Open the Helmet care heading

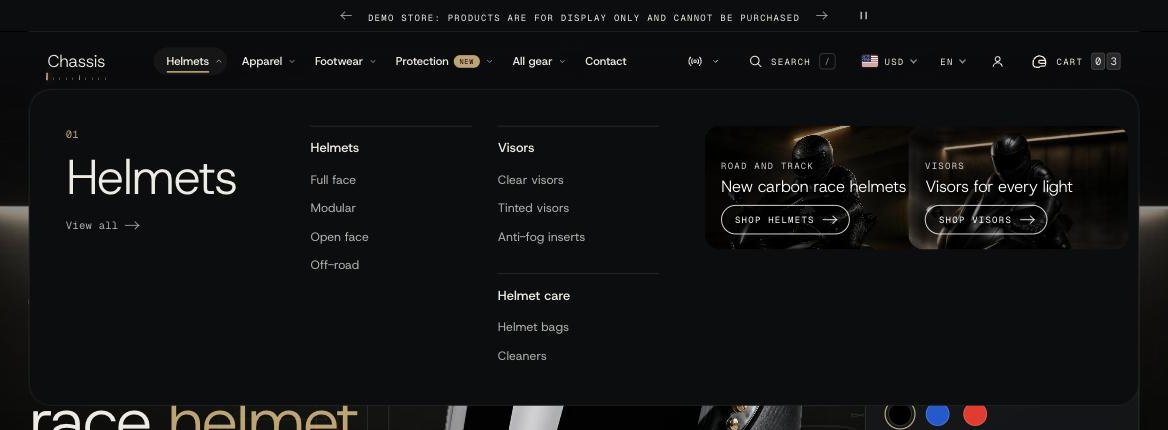click(x=533, y=296)
